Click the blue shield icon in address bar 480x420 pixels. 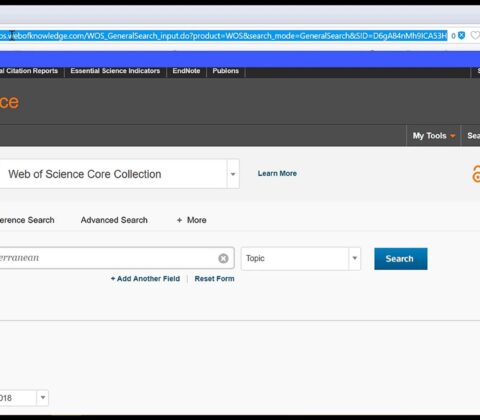[462, 35]
